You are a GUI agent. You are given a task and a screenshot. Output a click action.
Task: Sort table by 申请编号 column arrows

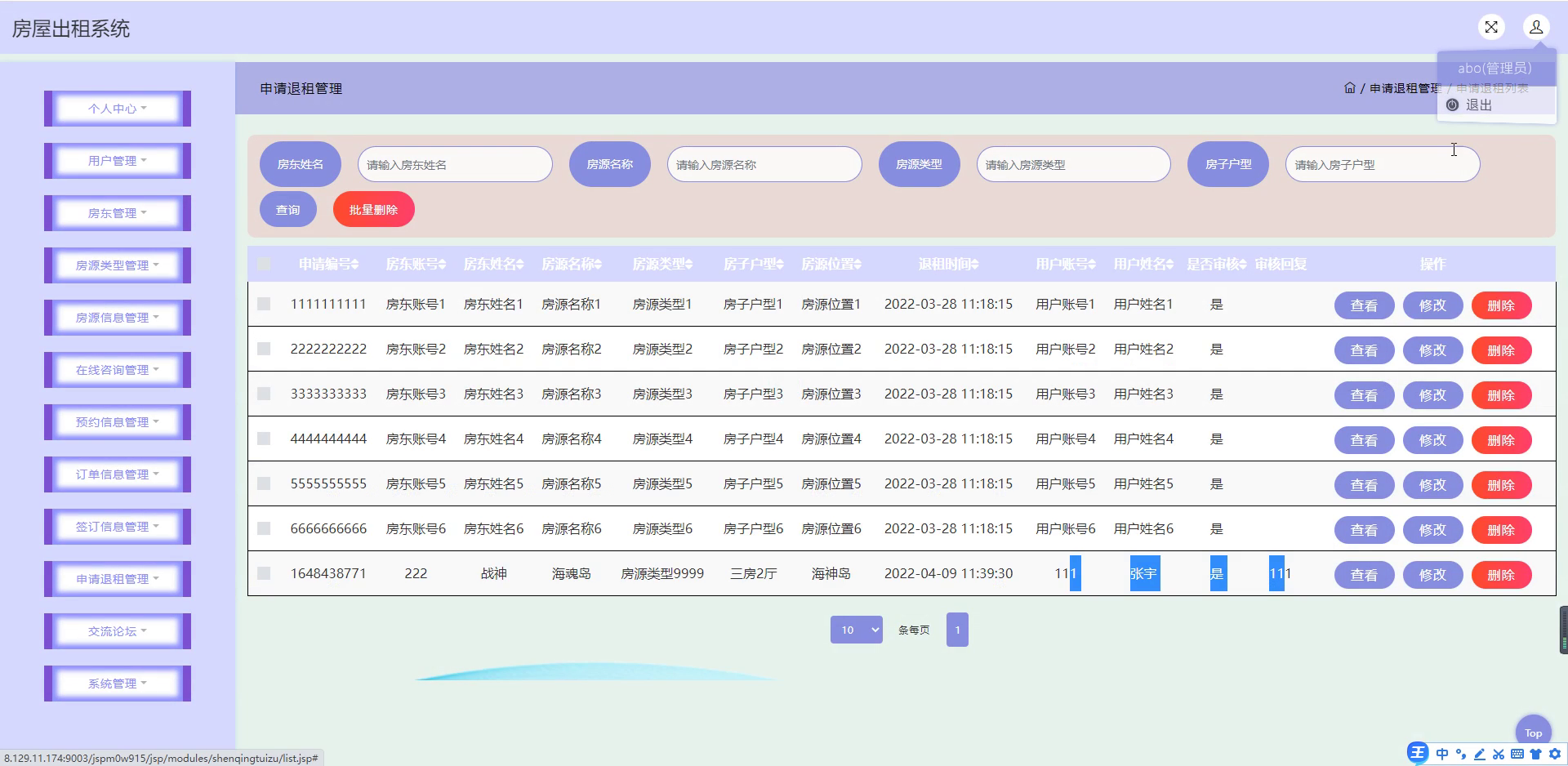click(355, 265)
